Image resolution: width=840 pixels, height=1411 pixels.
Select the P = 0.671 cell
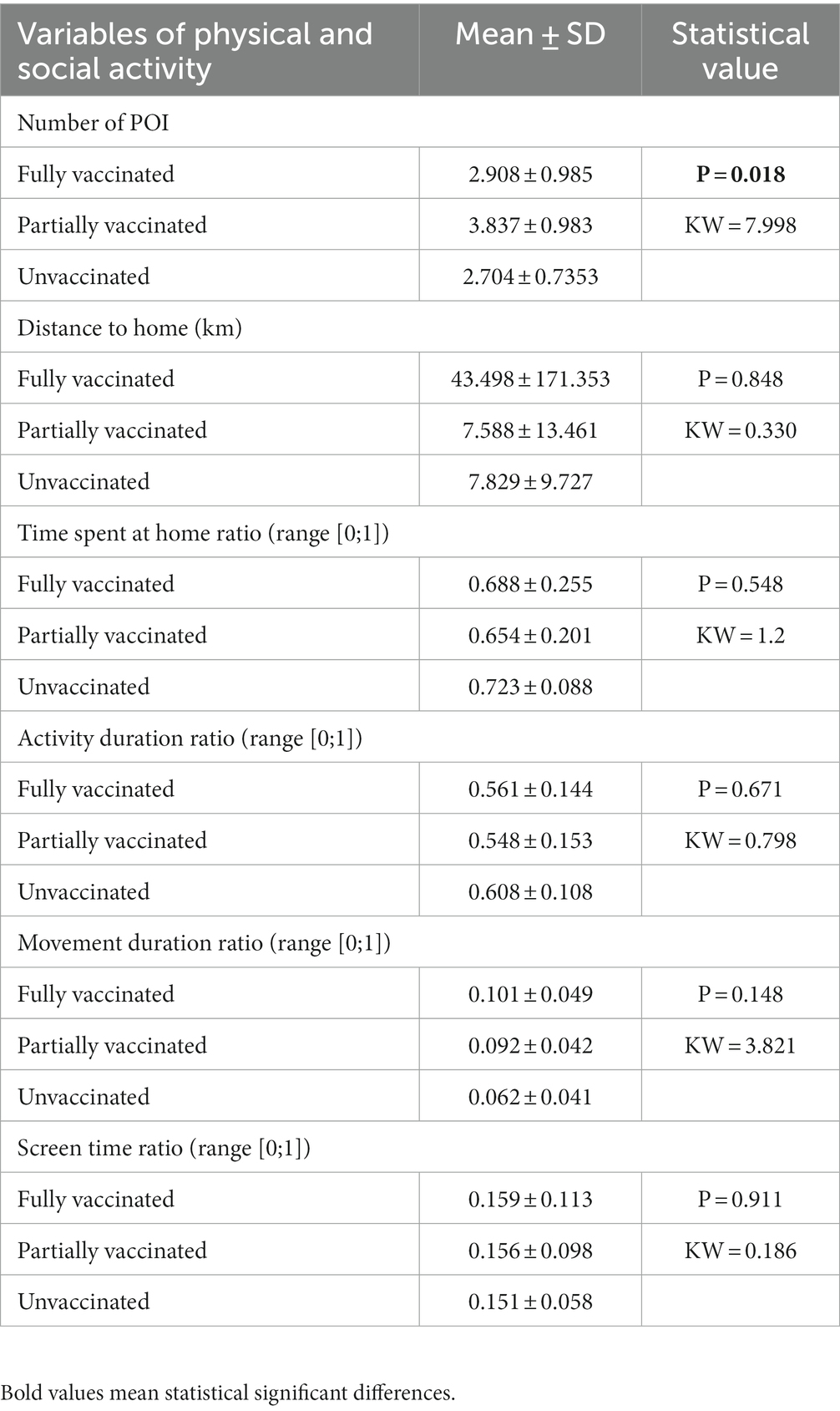[x=741, y=789]
